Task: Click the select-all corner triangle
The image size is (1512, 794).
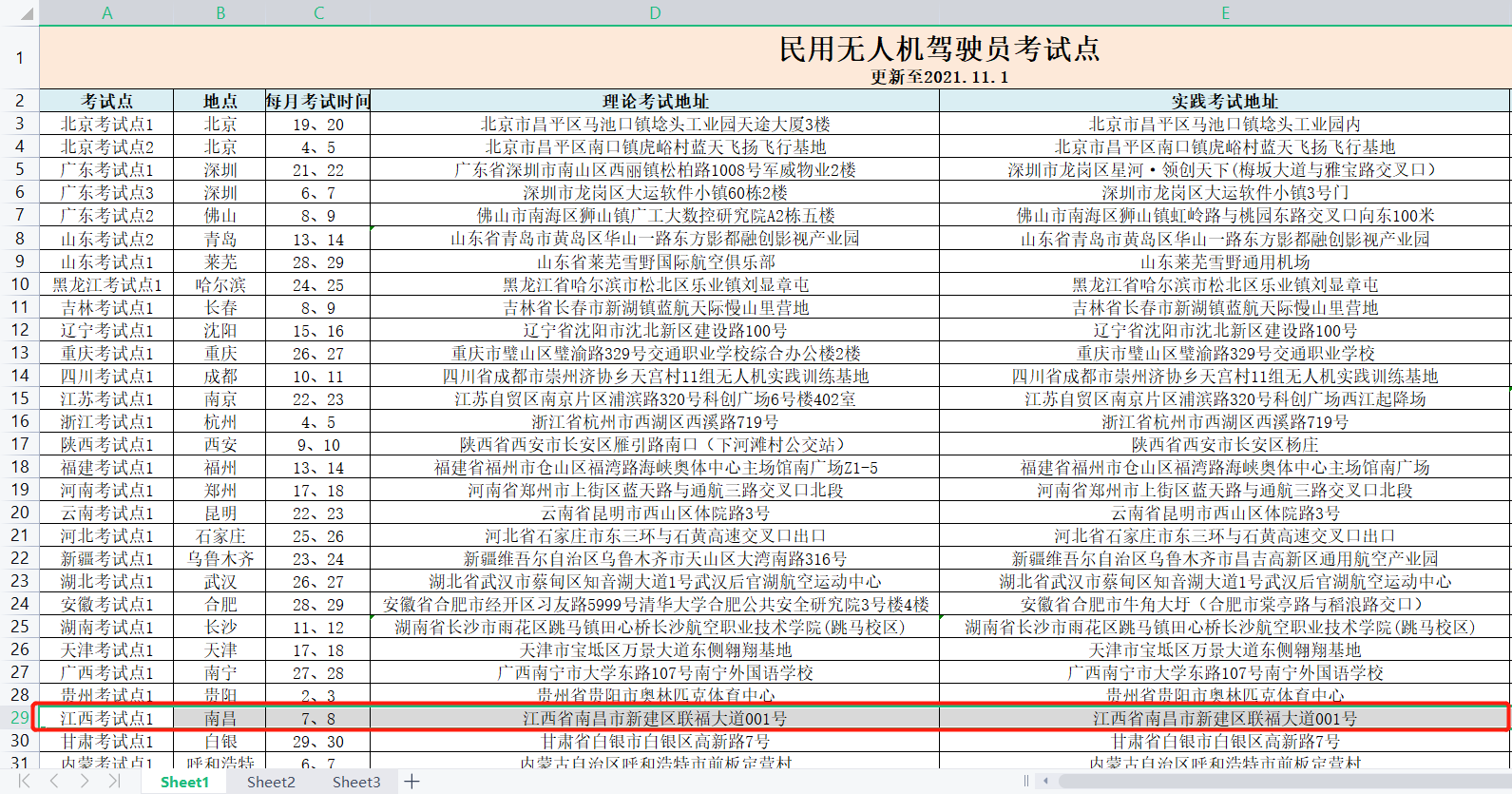Action: (19, 12)
